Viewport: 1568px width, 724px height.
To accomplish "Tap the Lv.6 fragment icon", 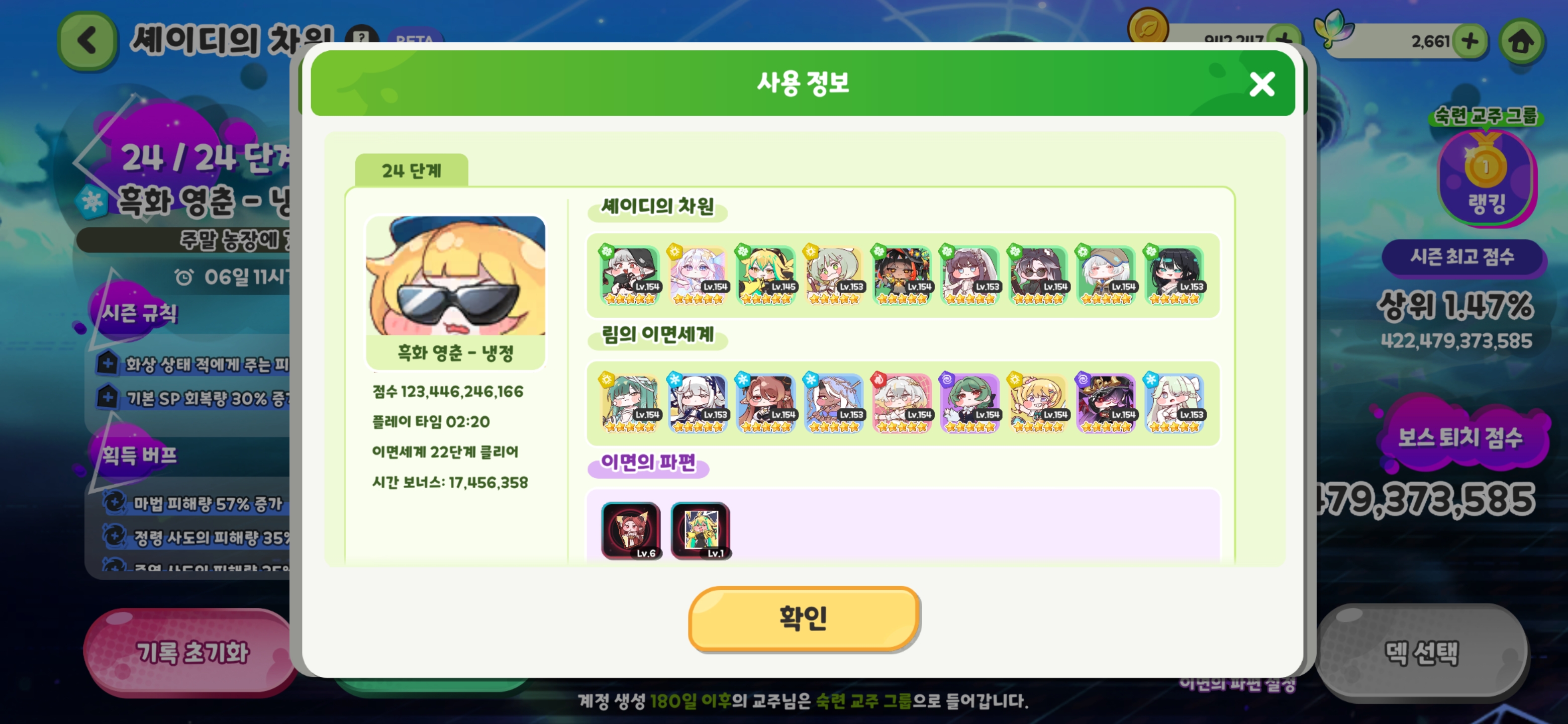I will (x=631, y=530).
